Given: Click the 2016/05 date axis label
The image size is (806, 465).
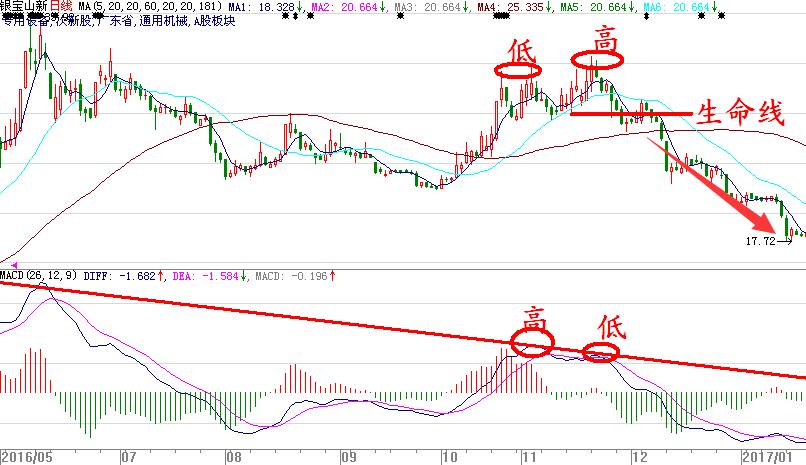Looking at the screenshot, I should 27,457.
